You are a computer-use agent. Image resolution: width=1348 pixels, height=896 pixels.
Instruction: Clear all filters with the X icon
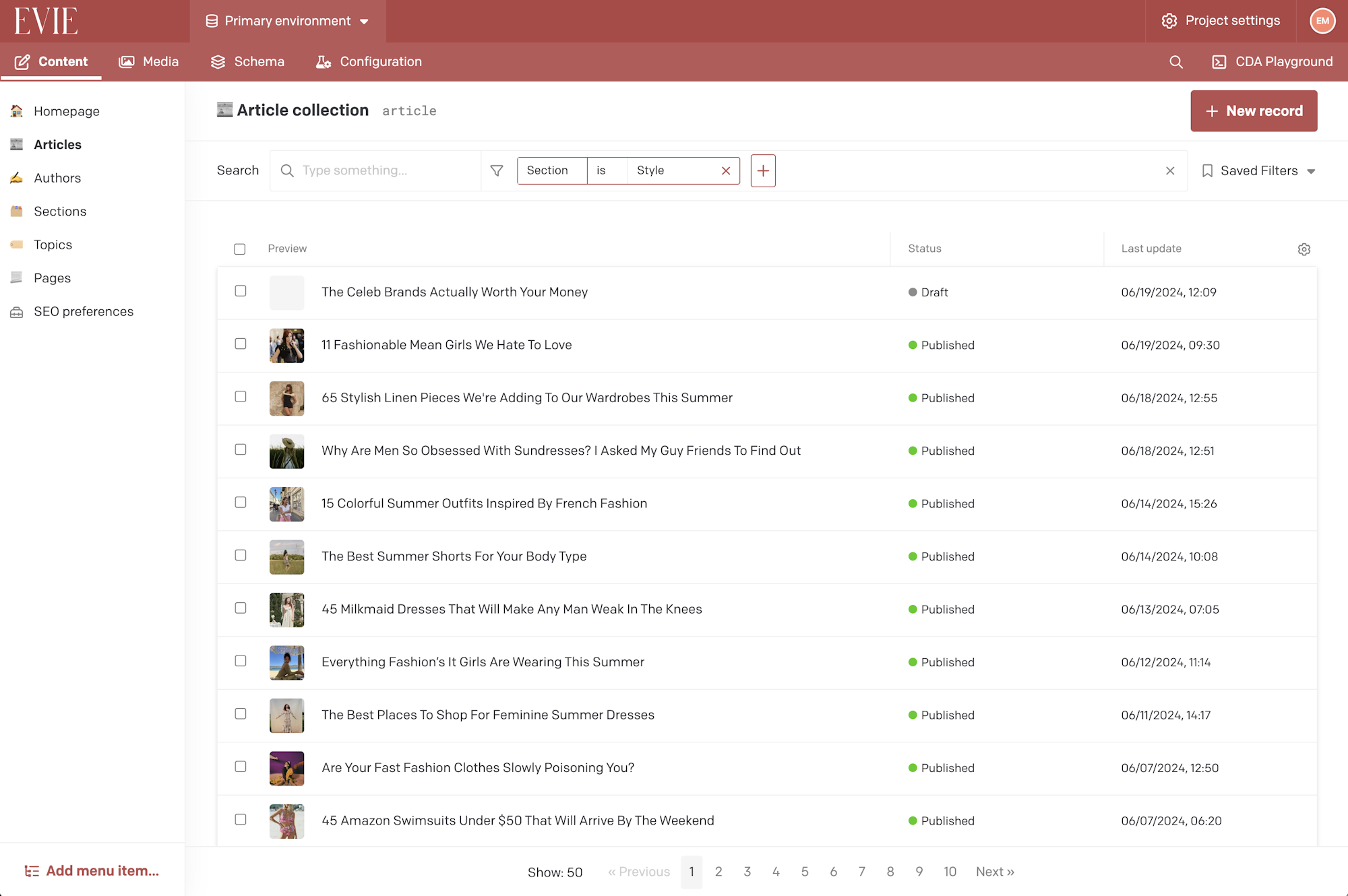pyautogui.click(x=1170, y=171)
